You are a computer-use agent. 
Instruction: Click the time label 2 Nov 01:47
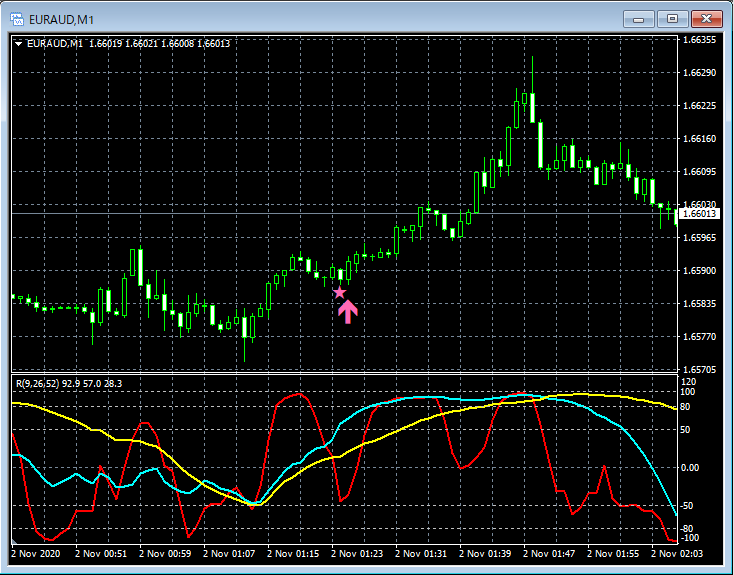550,553
